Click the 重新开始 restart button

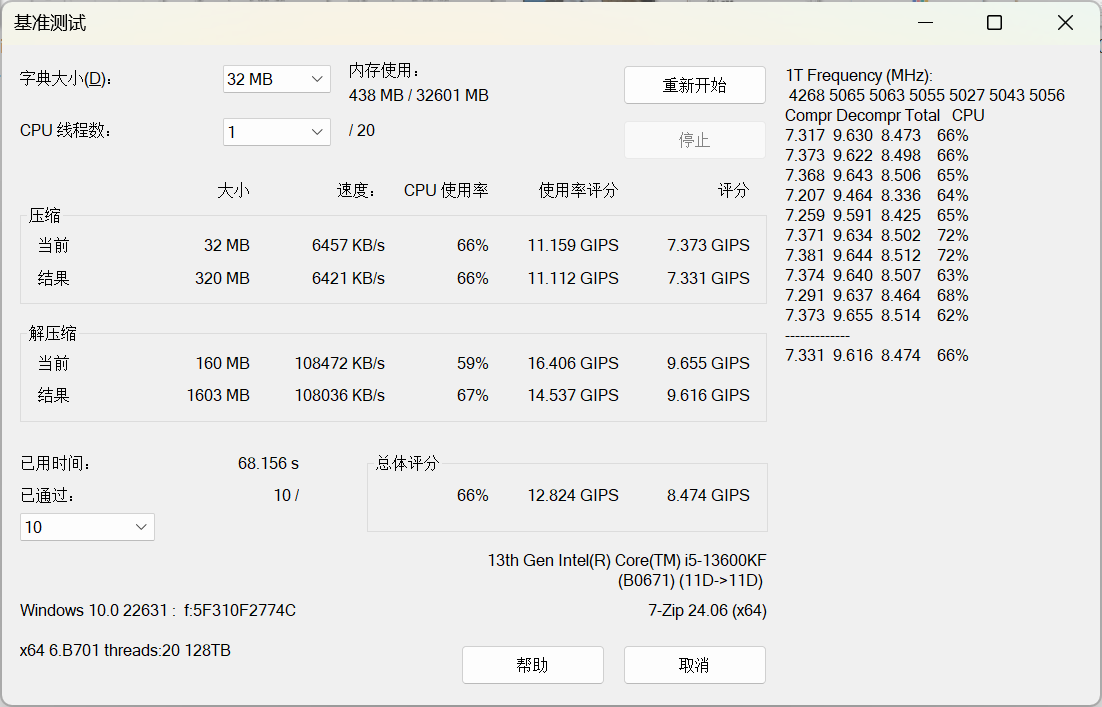pos(694,85)
